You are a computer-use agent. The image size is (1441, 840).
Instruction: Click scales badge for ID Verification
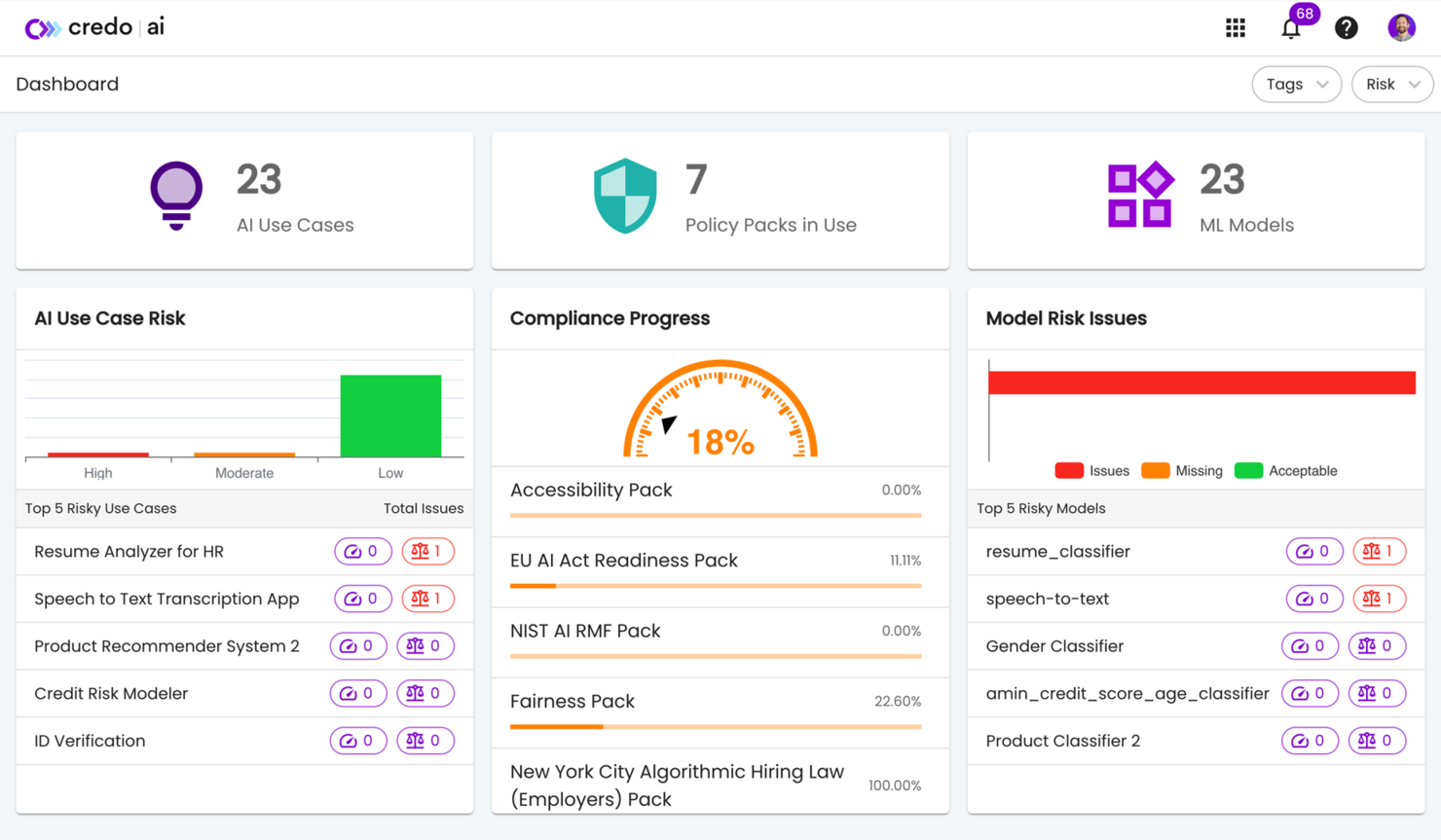[x=425, y=741]
